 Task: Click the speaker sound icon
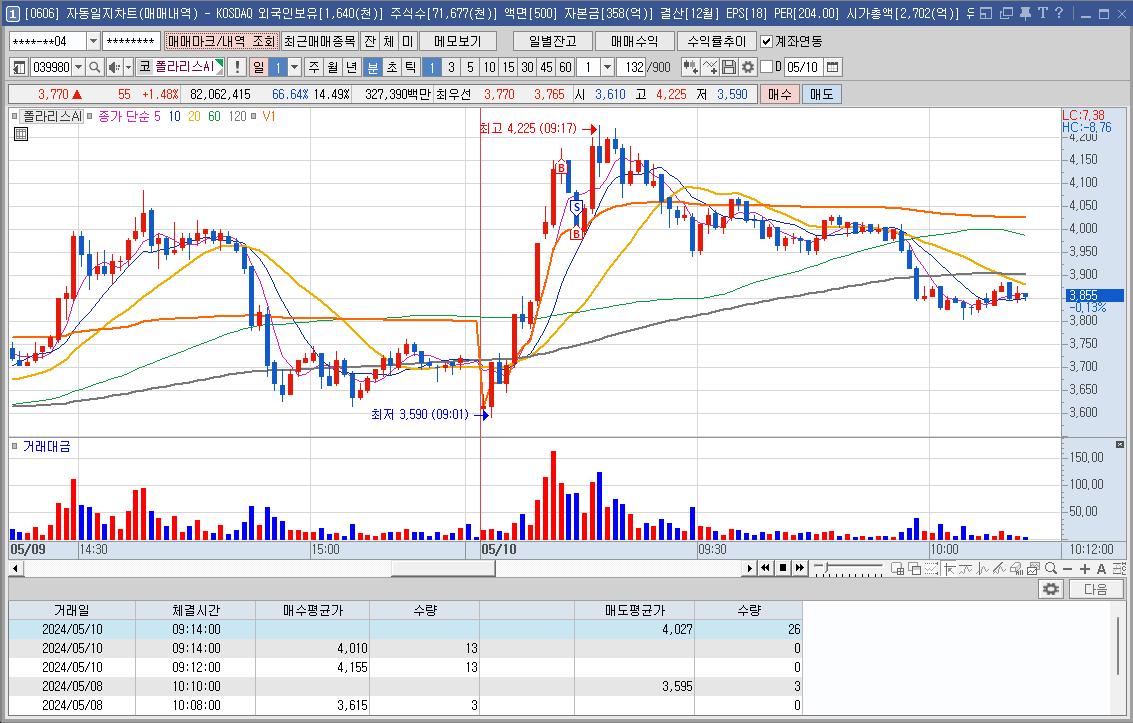pos(114,67)
